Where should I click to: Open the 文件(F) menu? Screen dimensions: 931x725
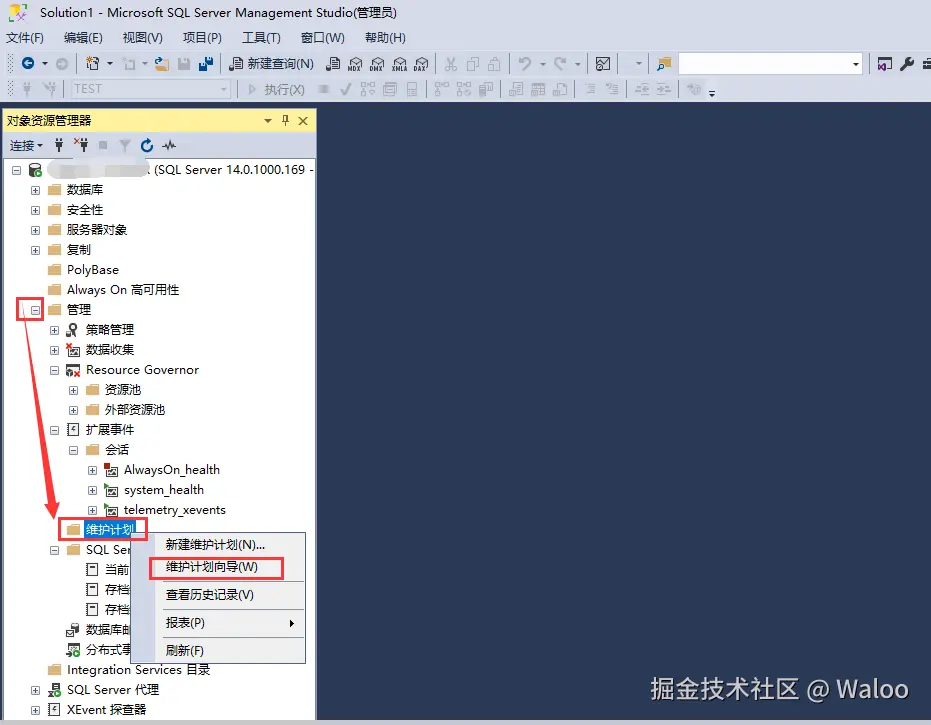click(25, 38)
